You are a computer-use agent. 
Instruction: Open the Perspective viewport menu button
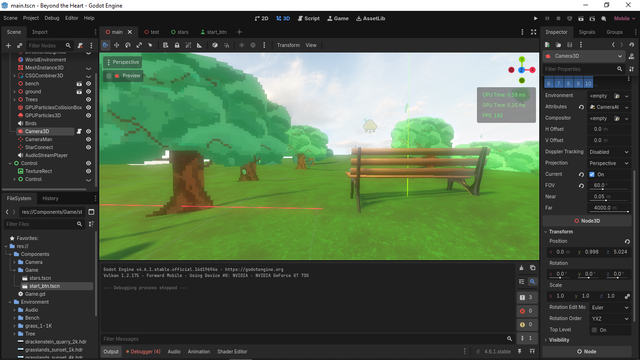click(x=123, y=62)
